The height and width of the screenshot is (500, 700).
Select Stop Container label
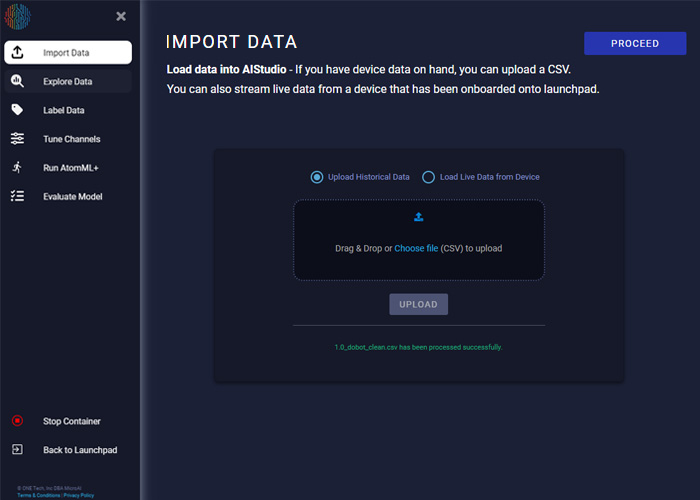[x=72, y=421]
